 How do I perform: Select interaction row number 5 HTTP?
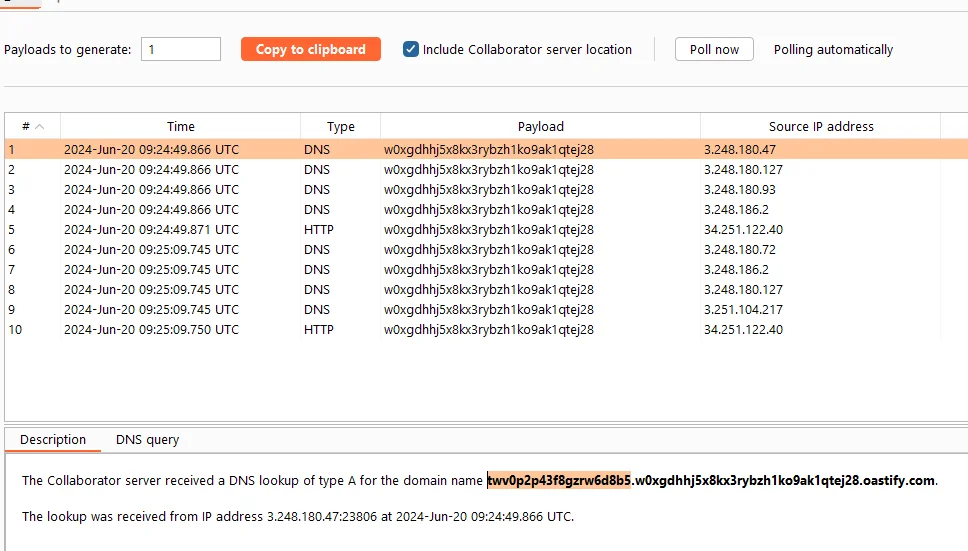(473, 230)
